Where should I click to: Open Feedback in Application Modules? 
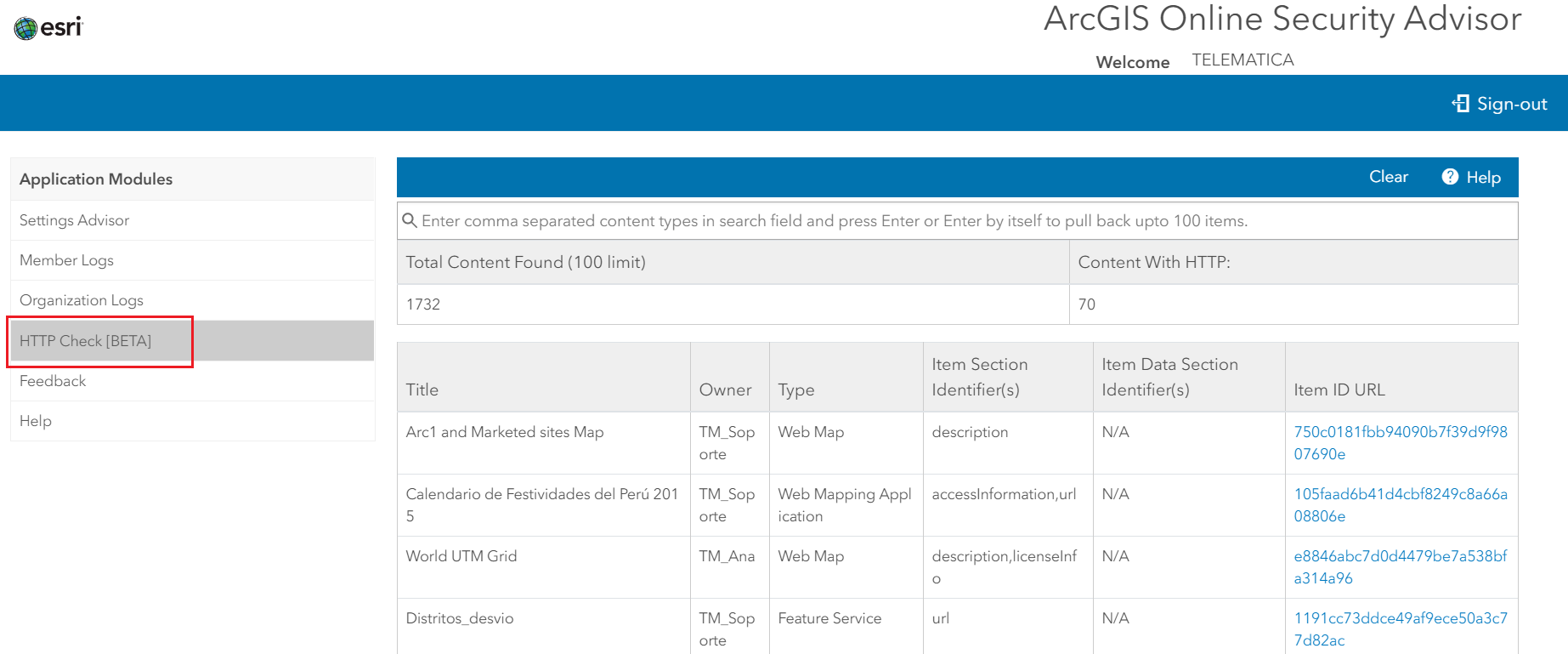click(x=53, y=381)
